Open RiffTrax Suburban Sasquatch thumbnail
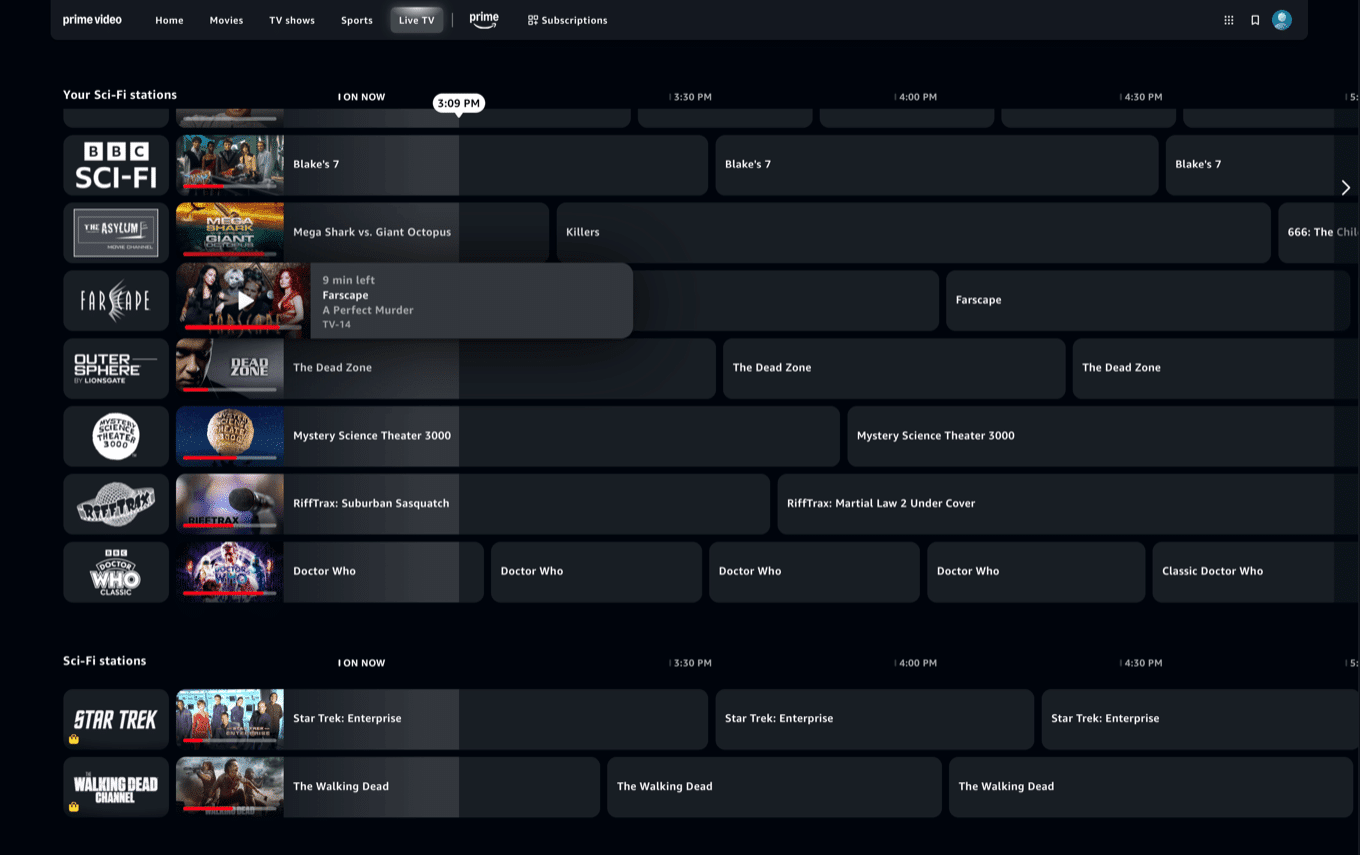Image resolution: width=1360 pixels, height=855 pixels. pos(230,505)
